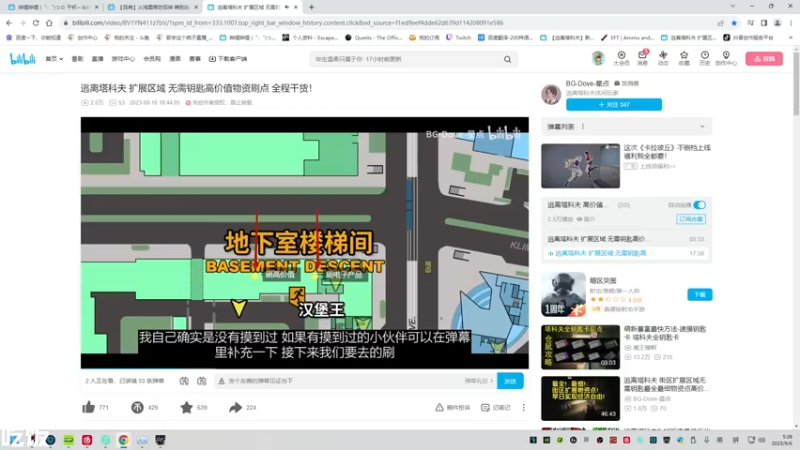Open the 会员购 navigation item
This screenshot has width=800, height=450.
coord(152,59)
